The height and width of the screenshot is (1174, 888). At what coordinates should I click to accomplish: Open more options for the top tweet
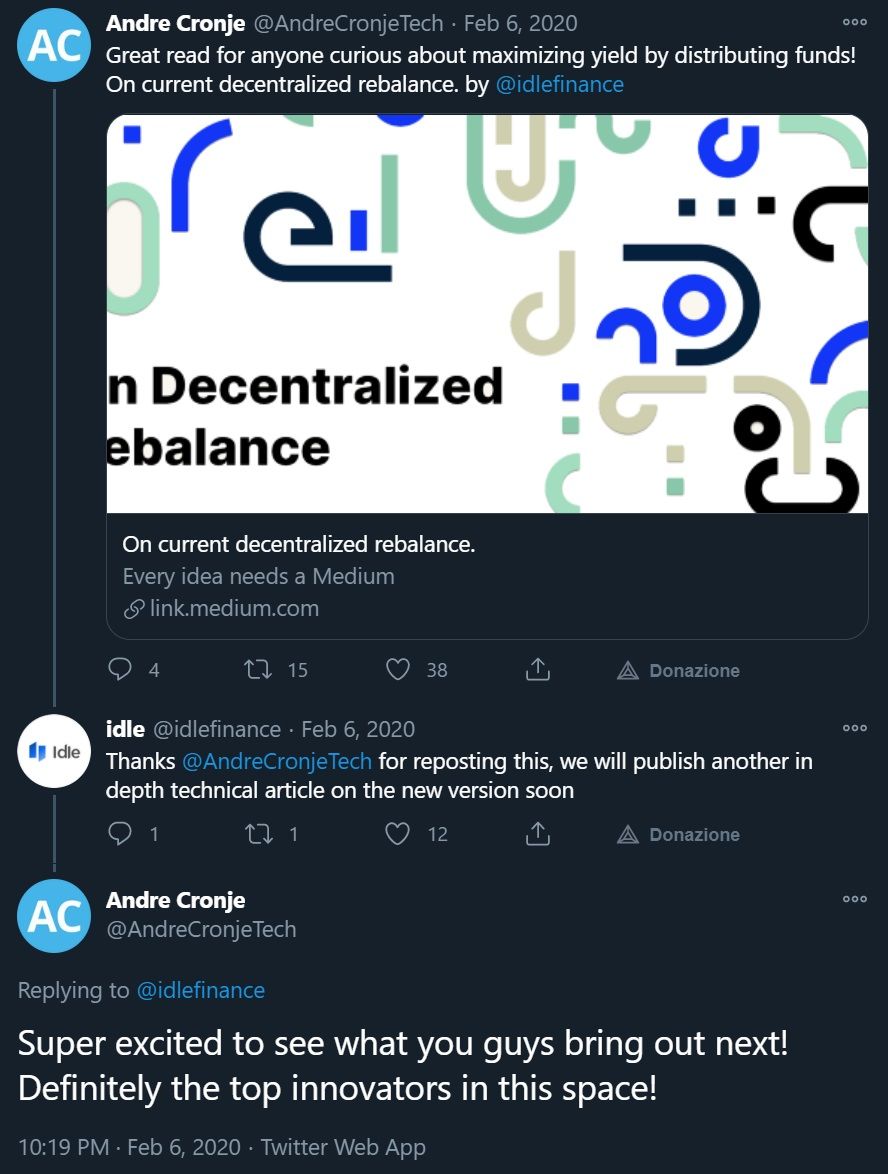[854, 22]
